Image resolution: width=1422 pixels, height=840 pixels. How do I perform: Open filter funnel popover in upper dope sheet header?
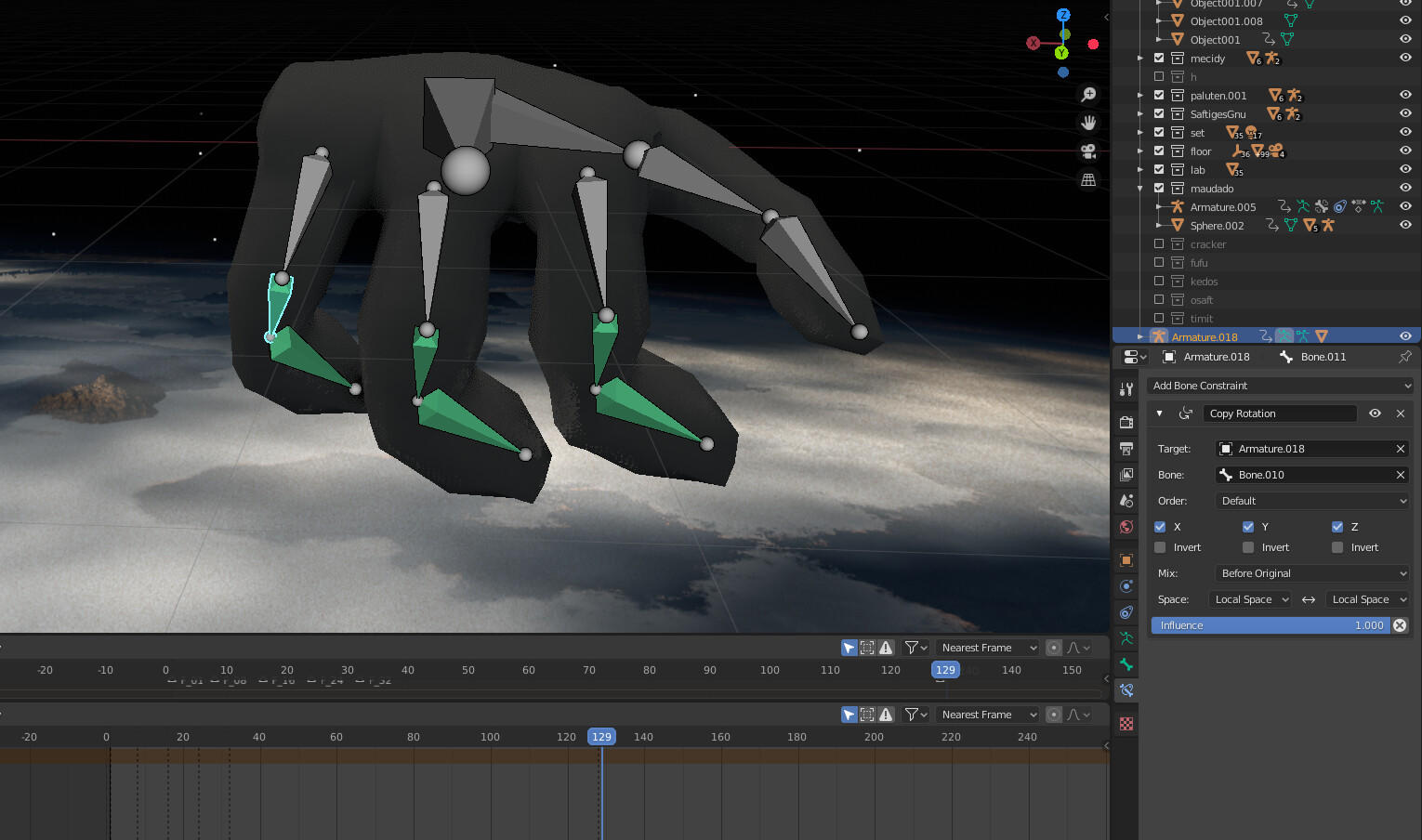point(916,648)
